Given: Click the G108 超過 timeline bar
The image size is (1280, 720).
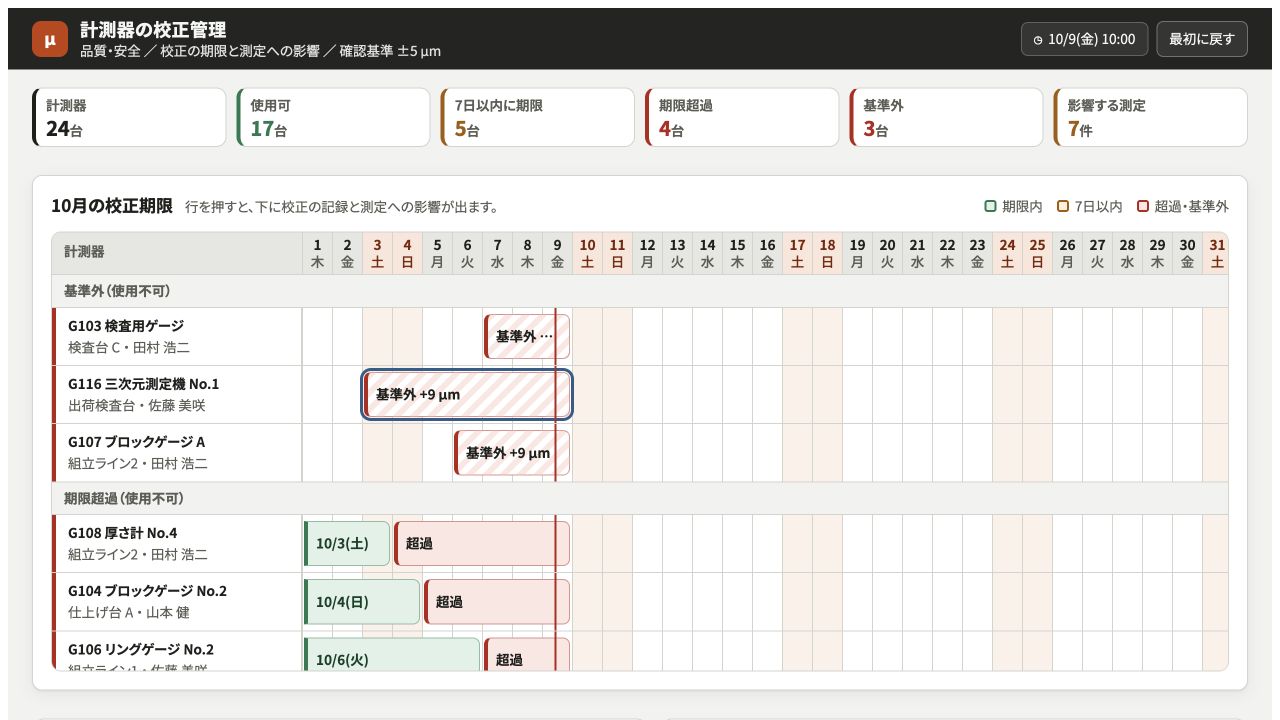Looking at the screenshot, I should [x=482, y=544].
